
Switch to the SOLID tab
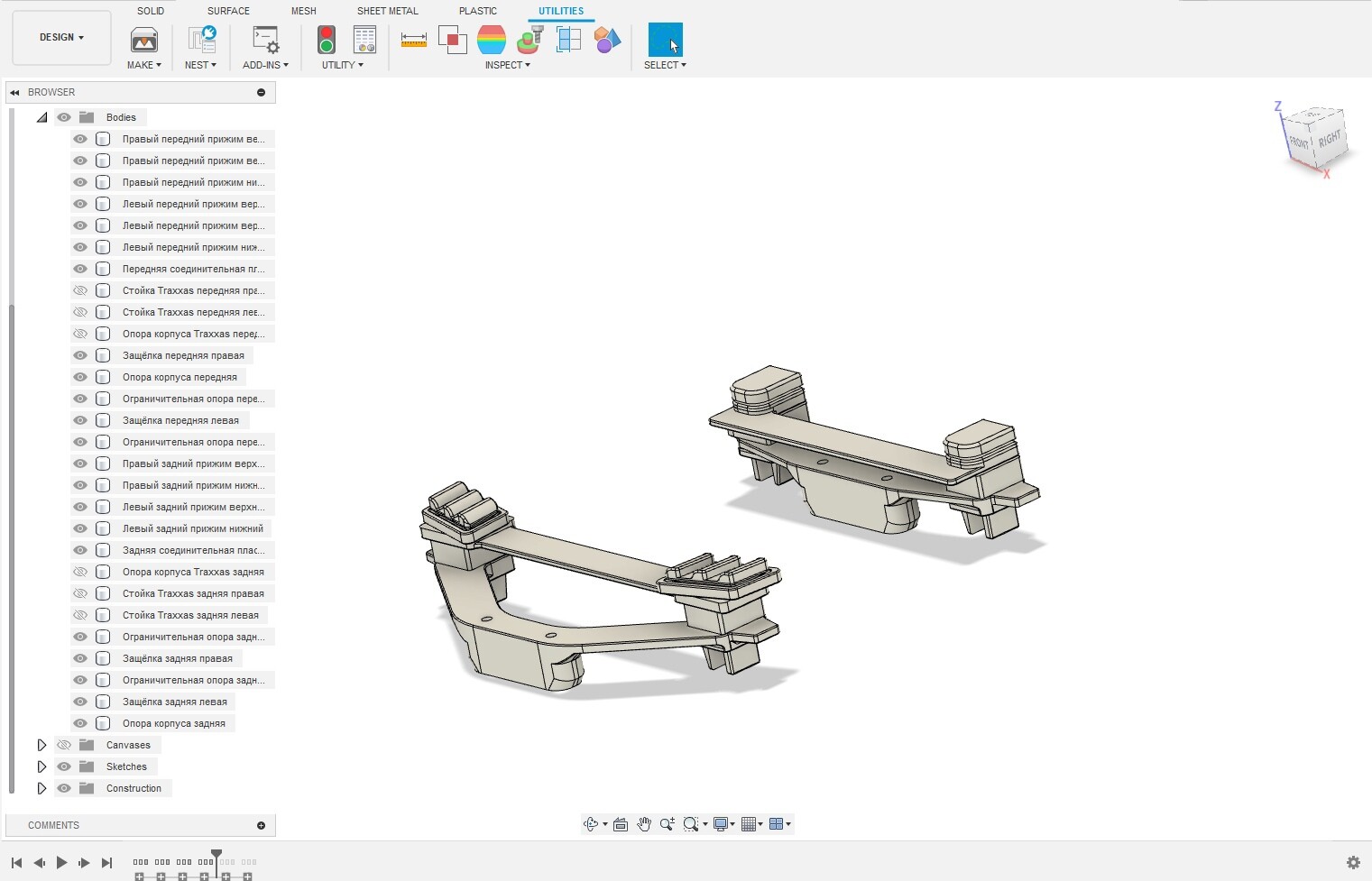pyautogui.click(x=151, y=11)
